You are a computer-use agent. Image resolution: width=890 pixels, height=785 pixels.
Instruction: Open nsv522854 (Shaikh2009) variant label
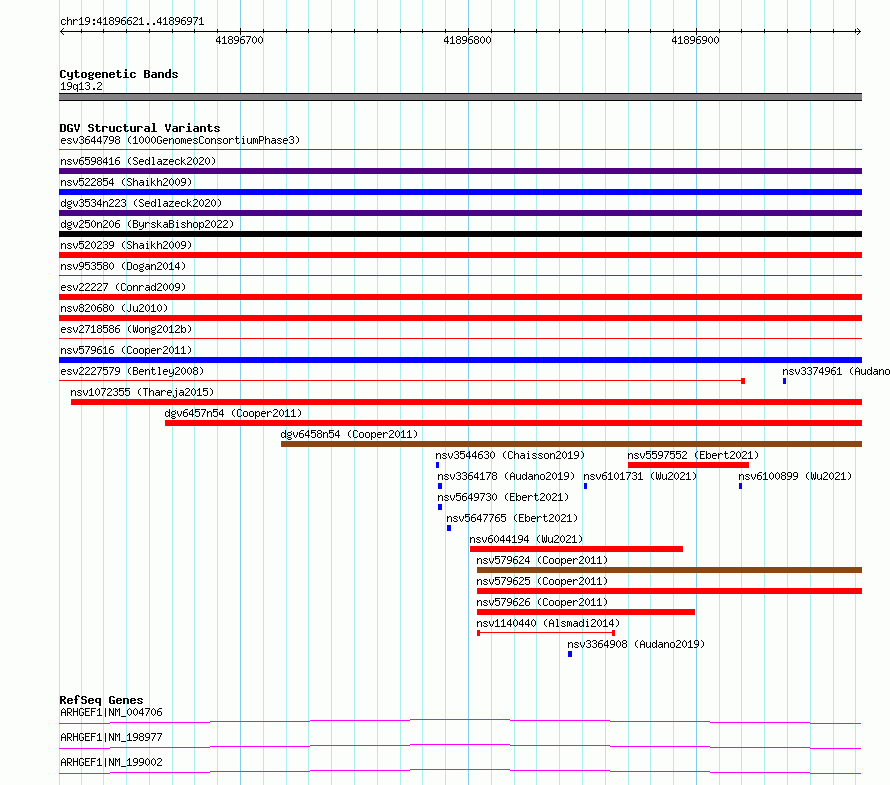[126, 182]
